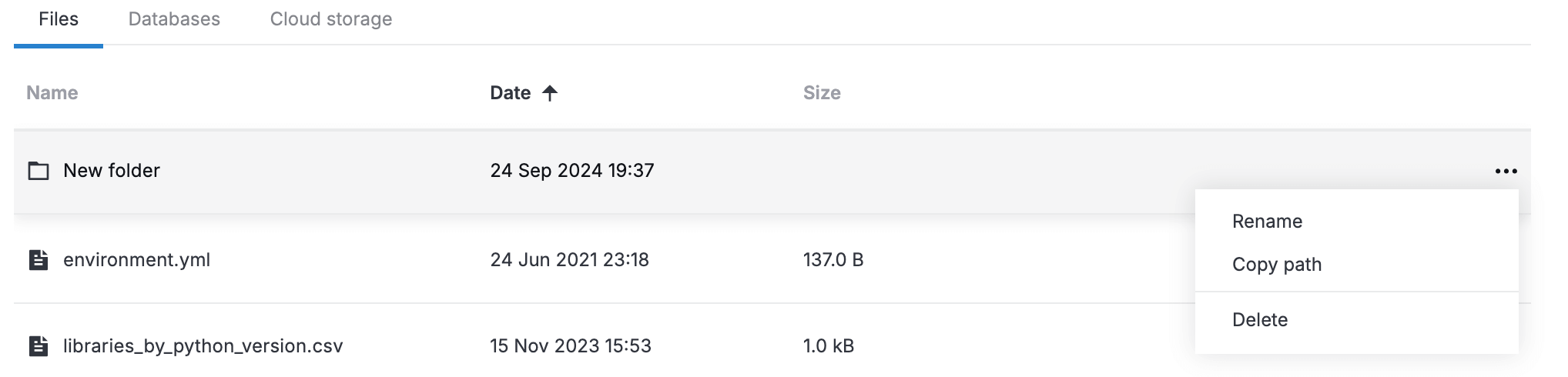
Task: Click the 137.0 B size cell
Action: click(x=833, y=260)
